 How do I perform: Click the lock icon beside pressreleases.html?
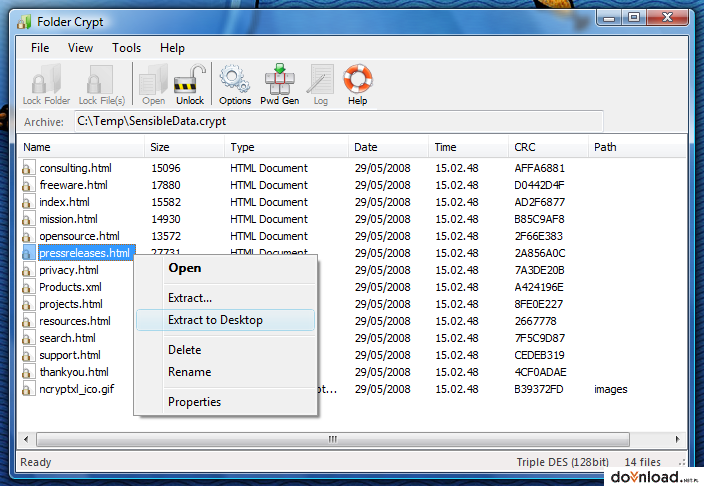click(x=27, y=253)
